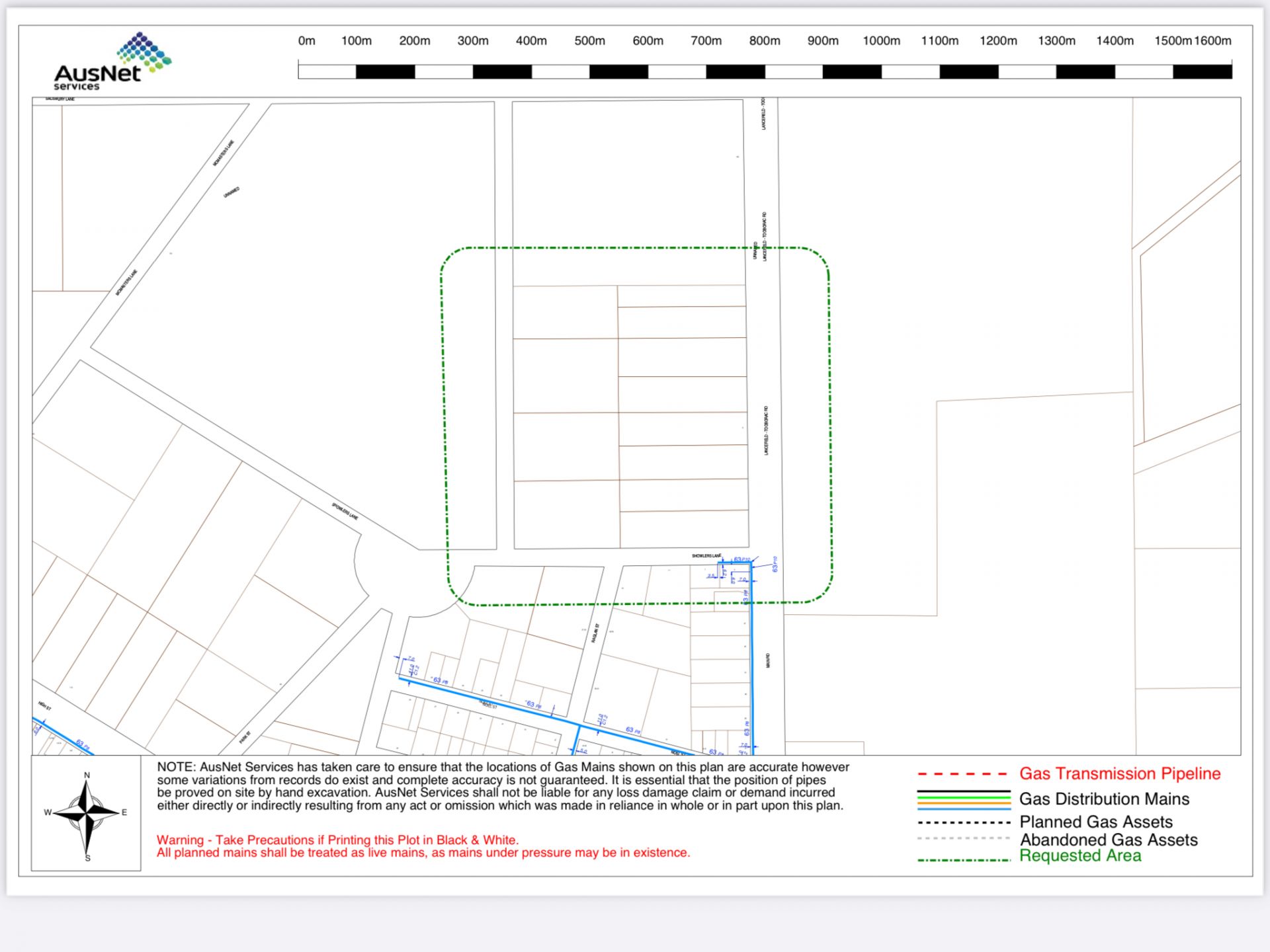Click the Showlers Lane street label near gas main
This screenshot has height=952, width=1270.
tap(706, 556)
